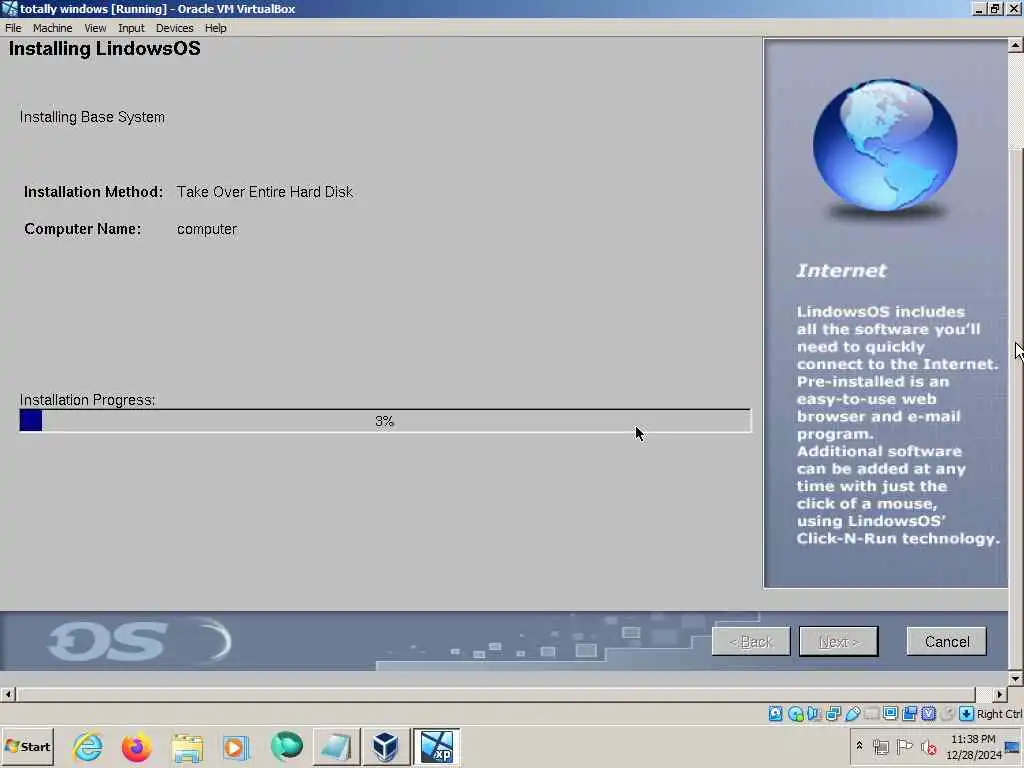Image resolution: width=1024 pixels, height=768 pixels.
Task: Click the computer name value 'computer'
Action: (x=206, y=229)
